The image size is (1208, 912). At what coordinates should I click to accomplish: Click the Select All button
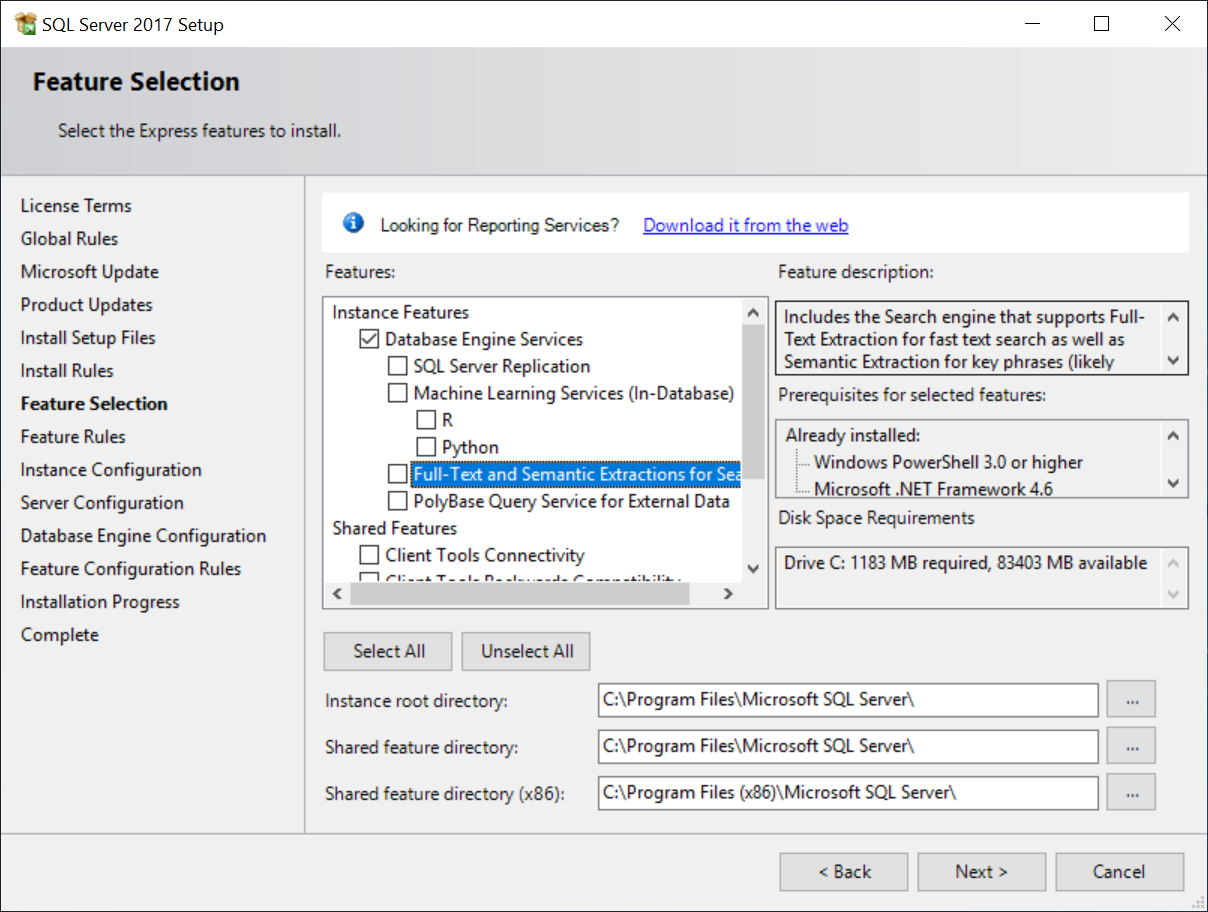click(389, 651)
